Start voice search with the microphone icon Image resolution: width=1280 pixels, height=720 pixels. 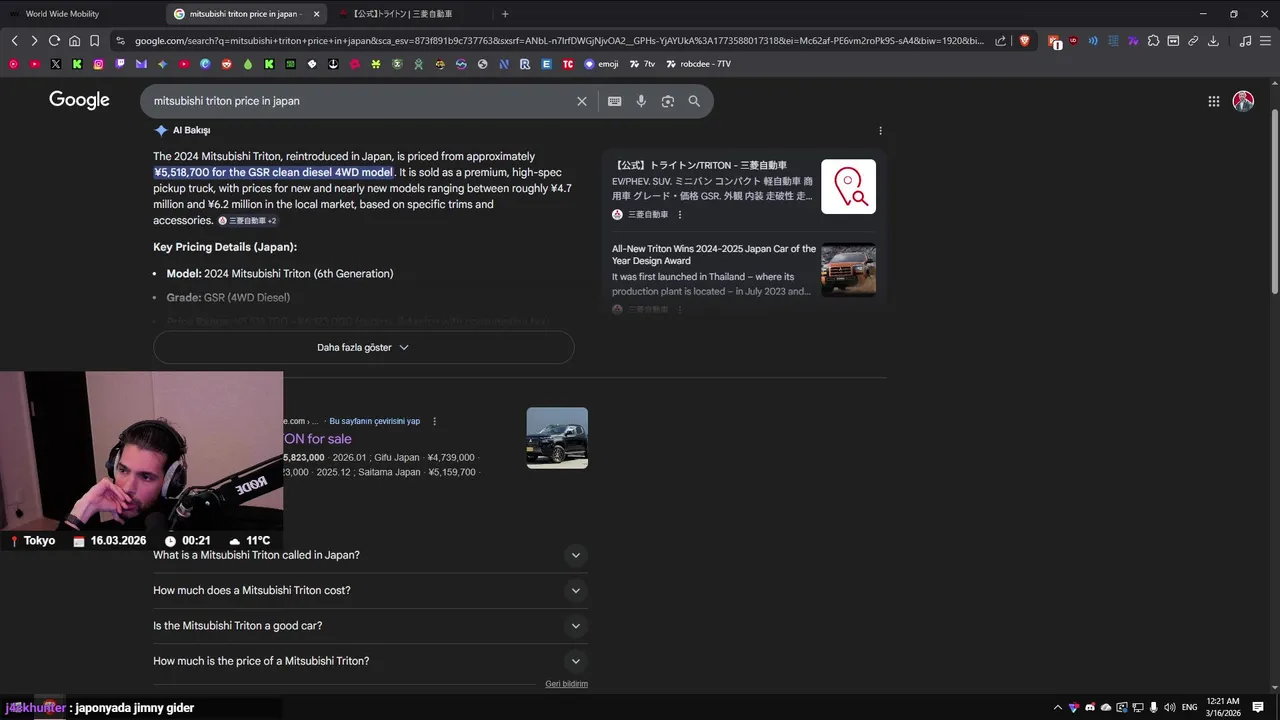coord(641,101)
